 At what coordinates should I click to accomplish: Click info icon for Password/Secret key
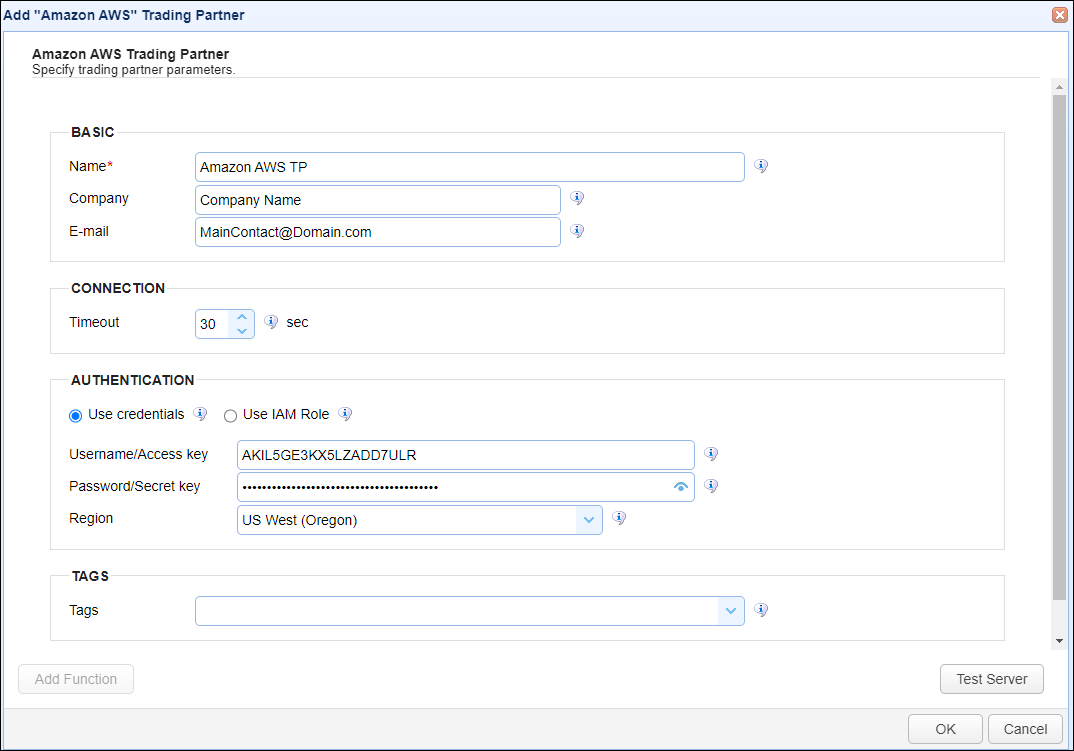point(712,486)
